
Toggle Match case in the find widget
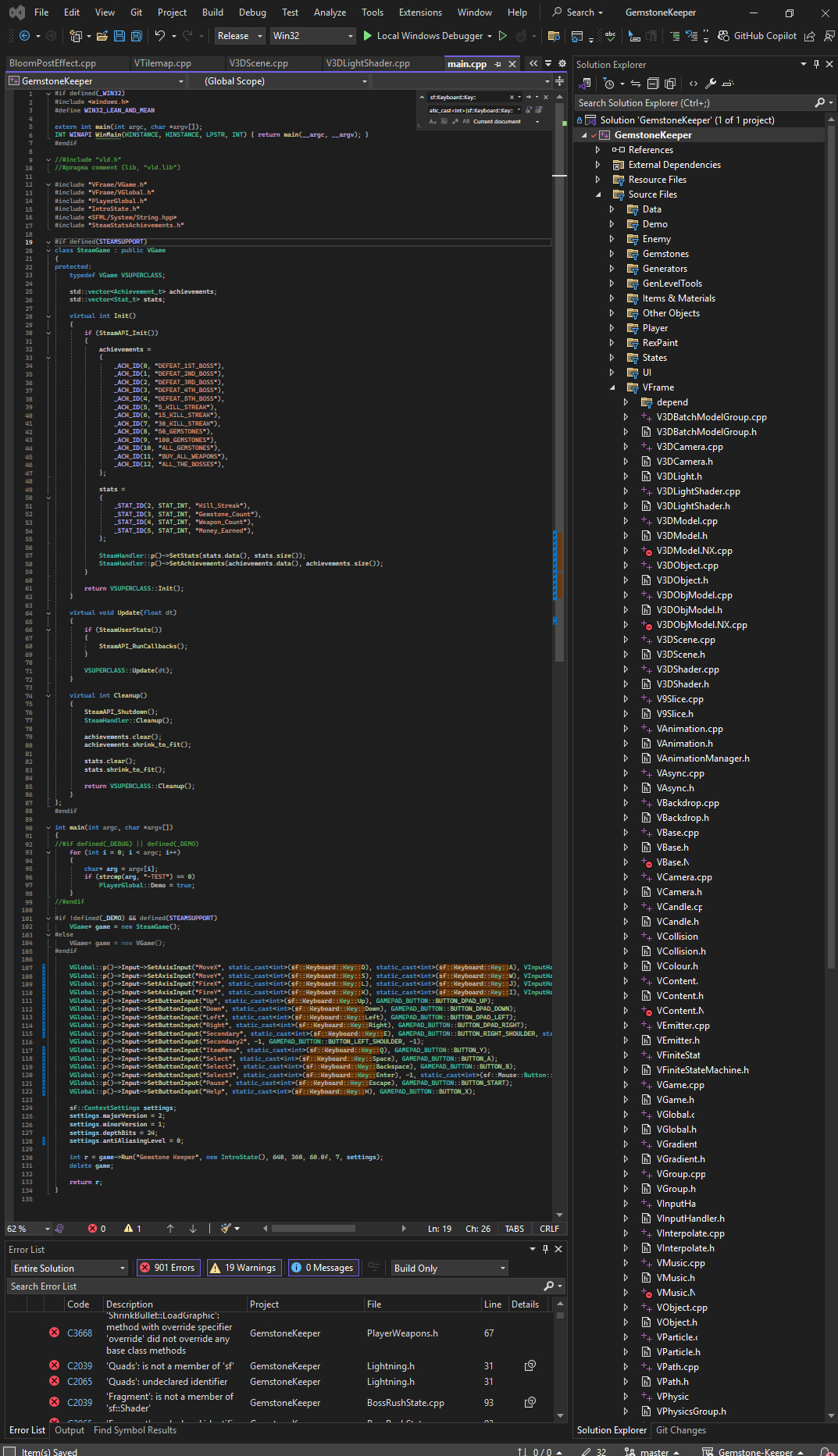(x=433, y=122)
